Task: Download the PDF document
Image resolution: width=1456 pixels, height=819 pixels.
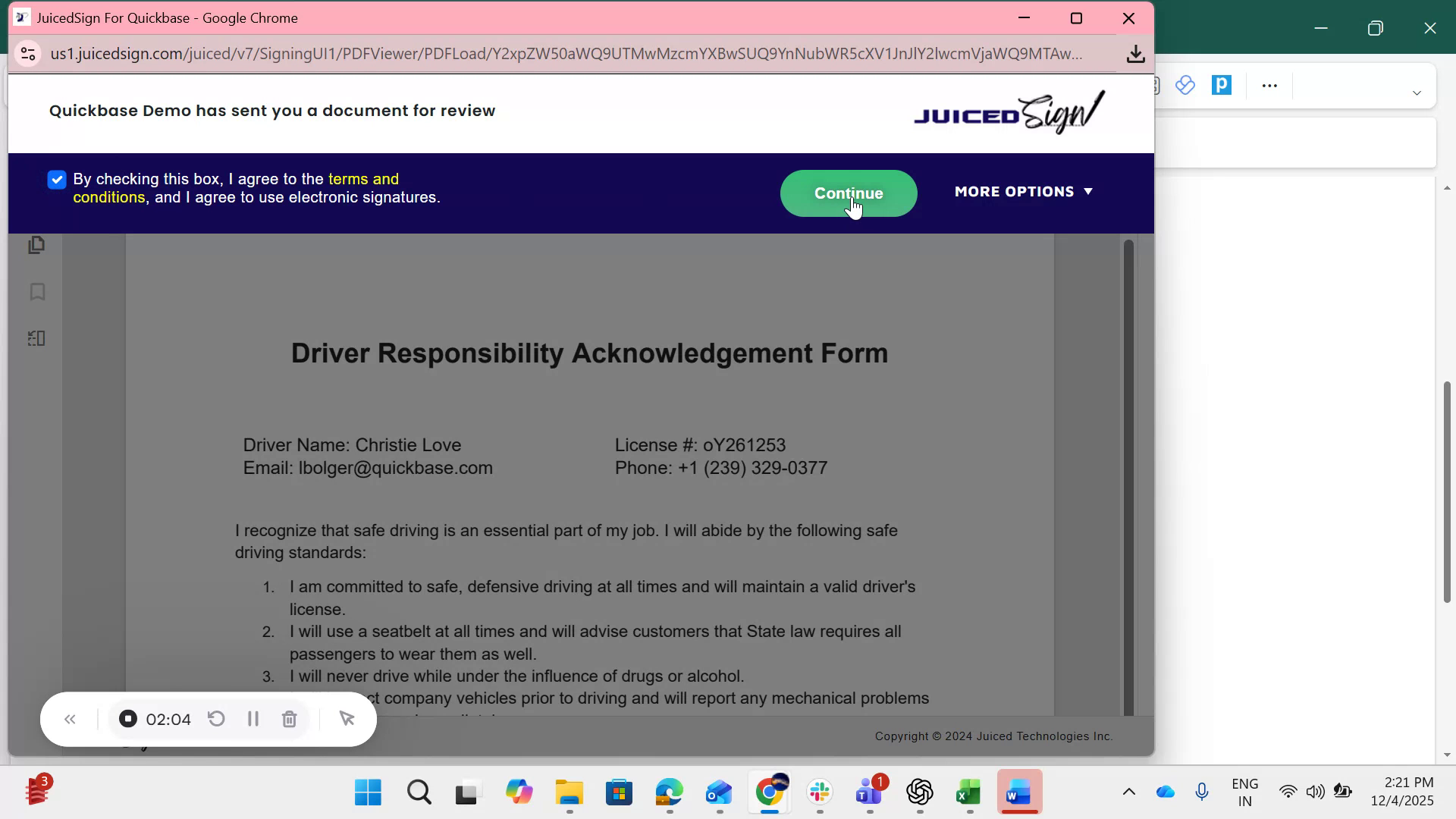Action: point(1135,53)
